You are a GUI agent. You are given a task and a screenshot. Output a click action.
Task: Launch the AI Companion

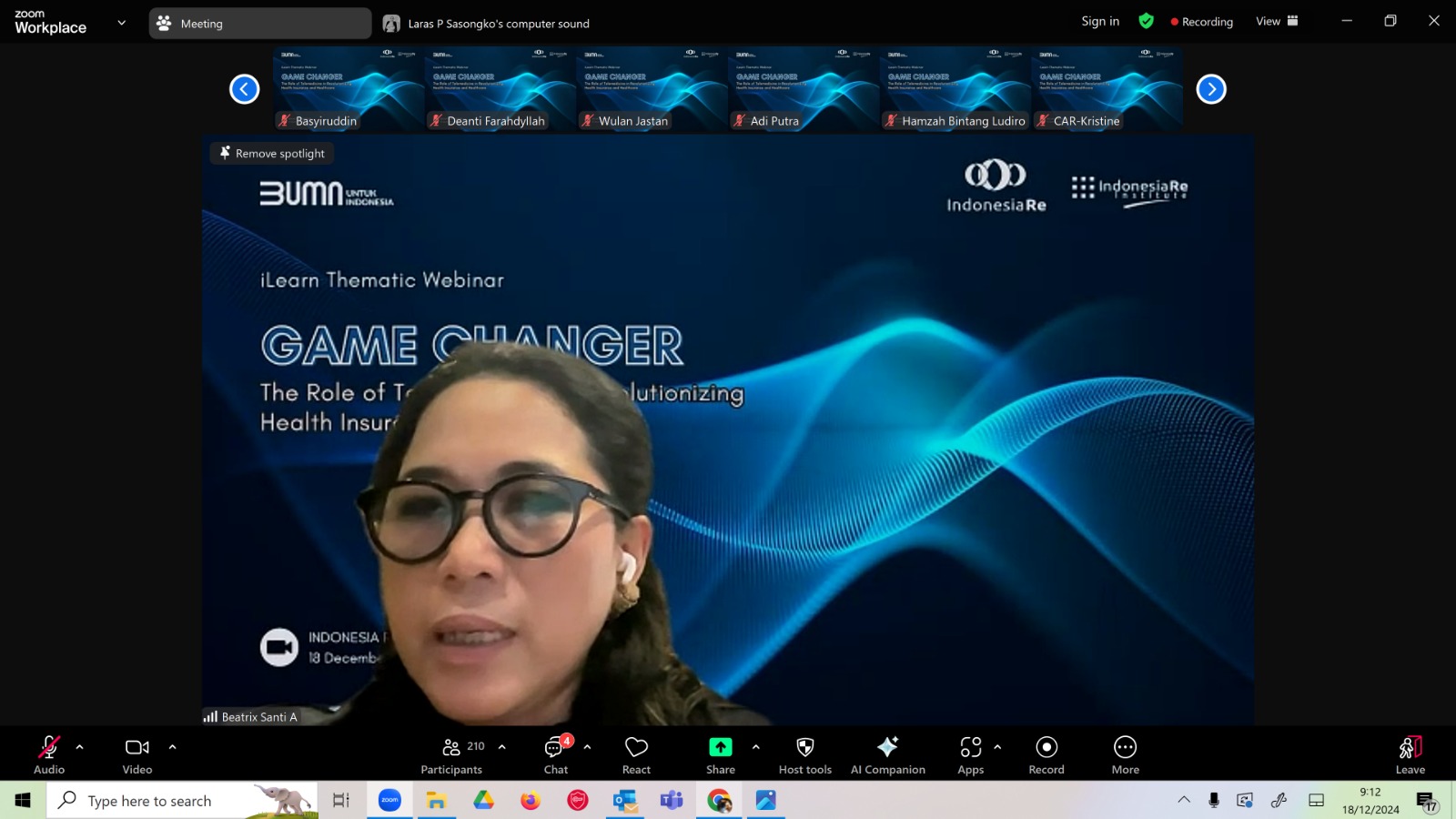888,755
